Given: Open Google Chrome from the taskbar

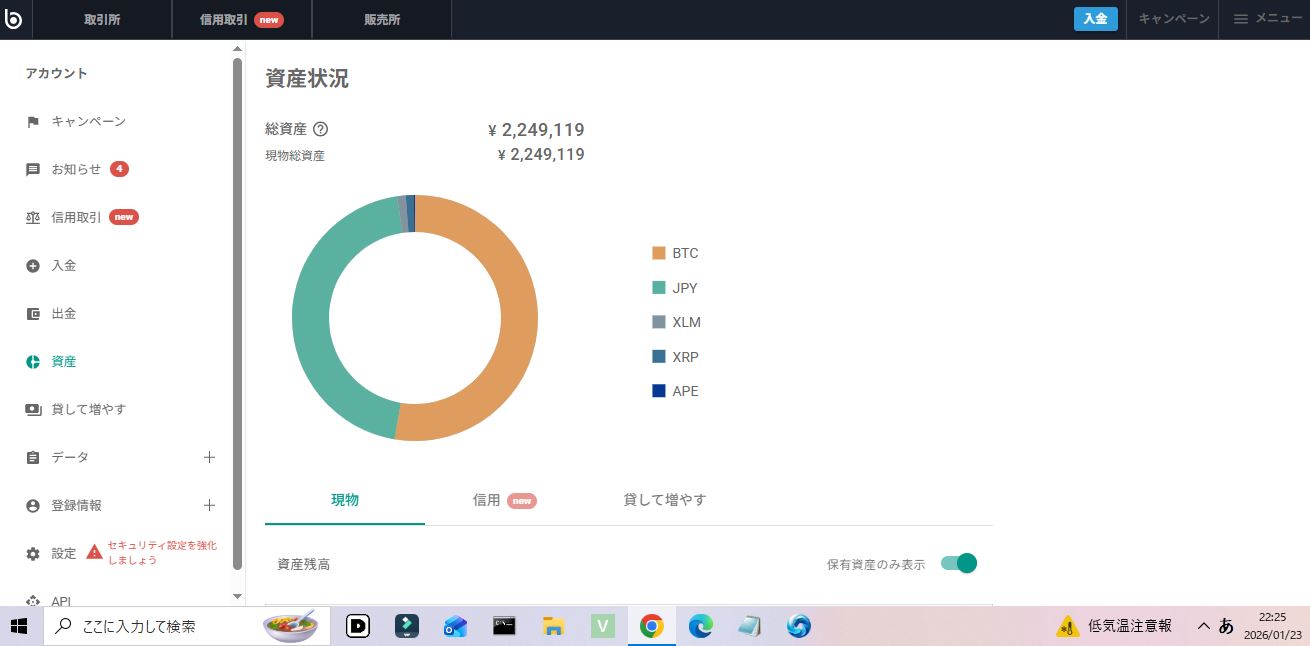Looking at the screenshot, I should (x=651, y=626).
